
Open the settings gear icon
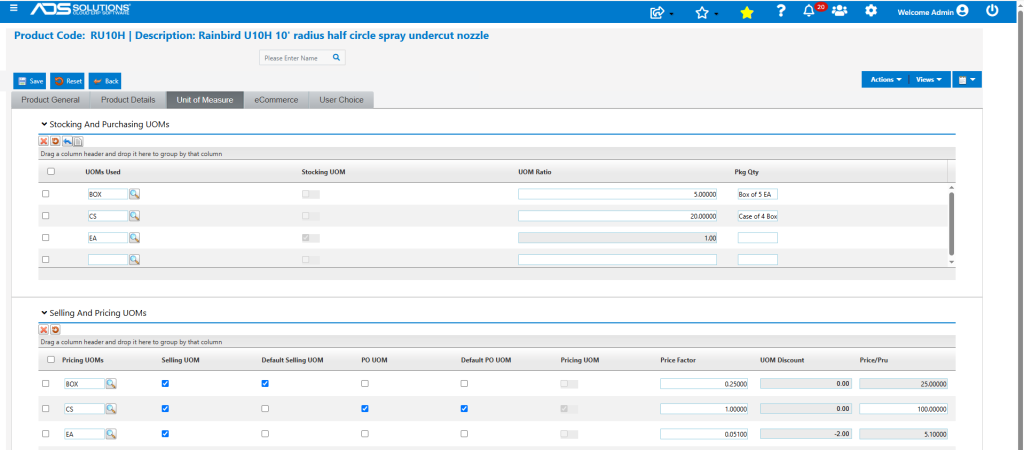click(x=871, y=11)
